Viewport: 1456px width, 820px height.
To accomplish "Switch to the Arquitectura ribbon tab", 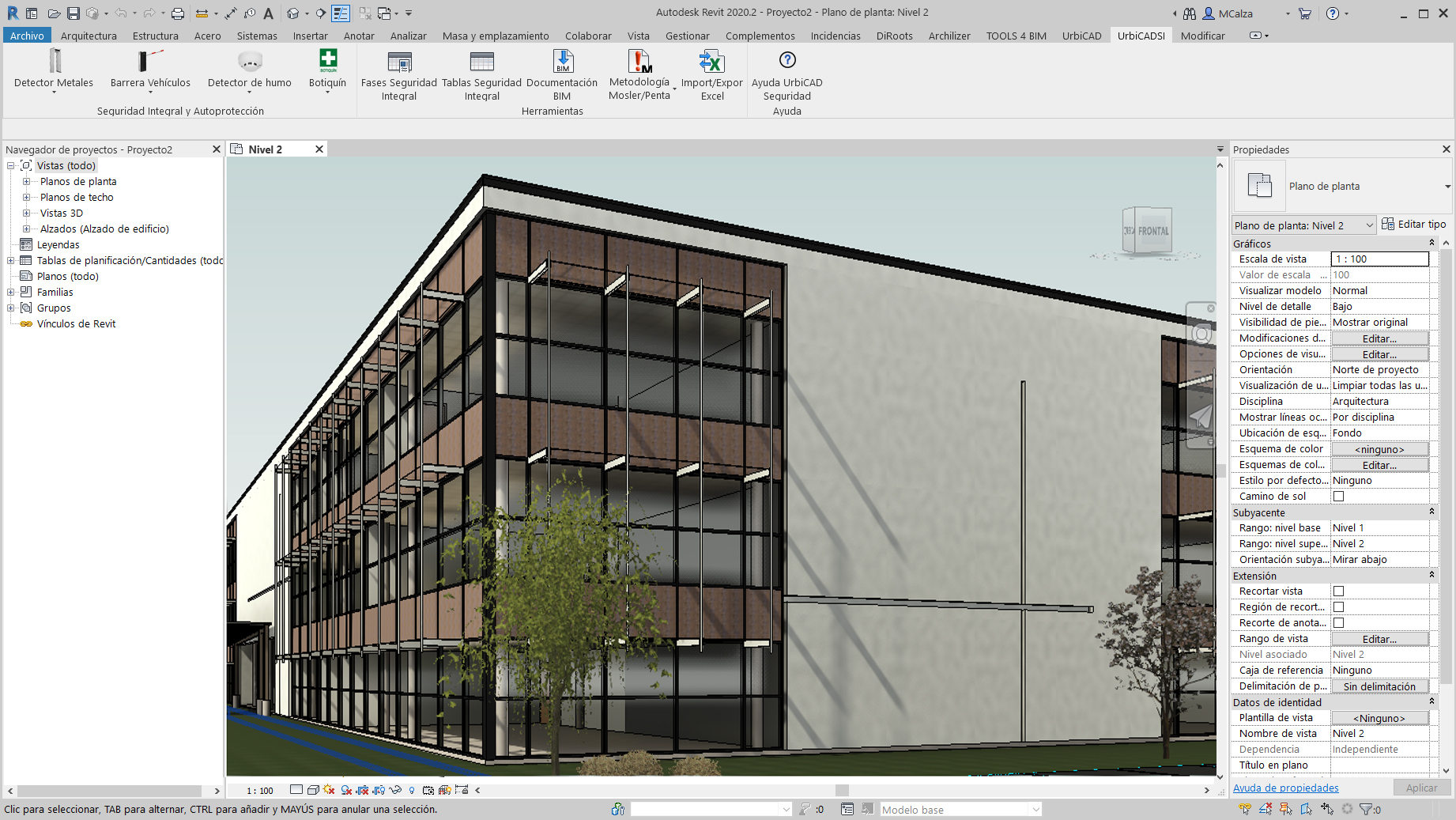I will pyautogui.click(x=89, y=36).
